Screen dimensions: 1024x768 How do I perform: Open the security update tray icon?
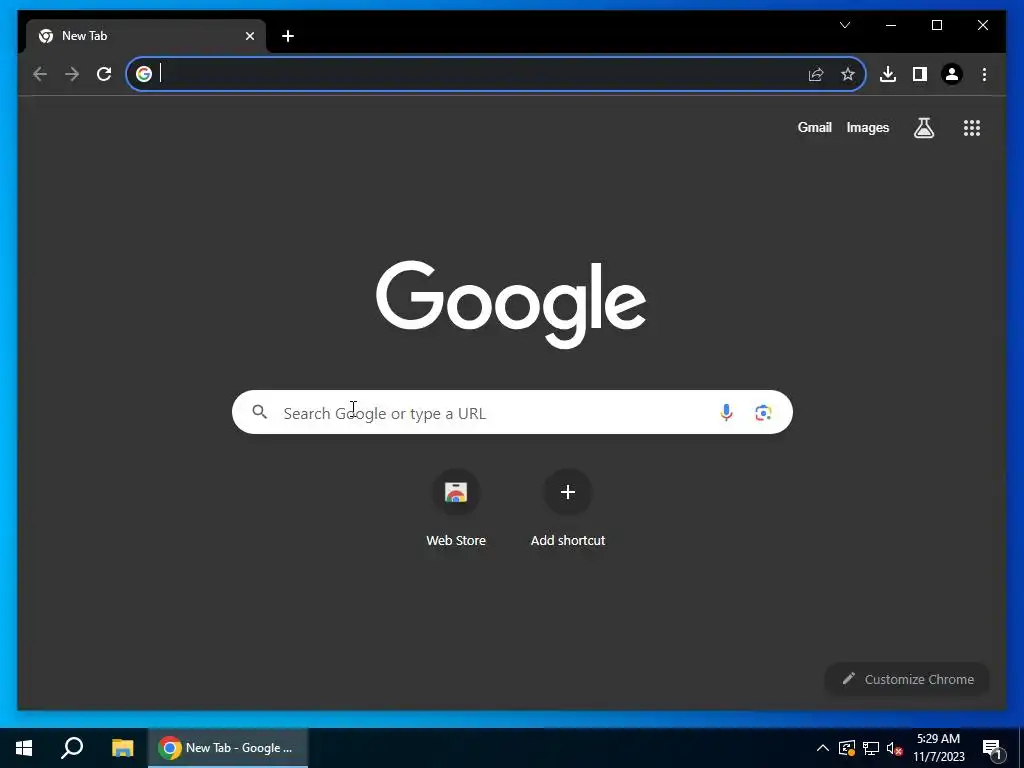[846, 748]
